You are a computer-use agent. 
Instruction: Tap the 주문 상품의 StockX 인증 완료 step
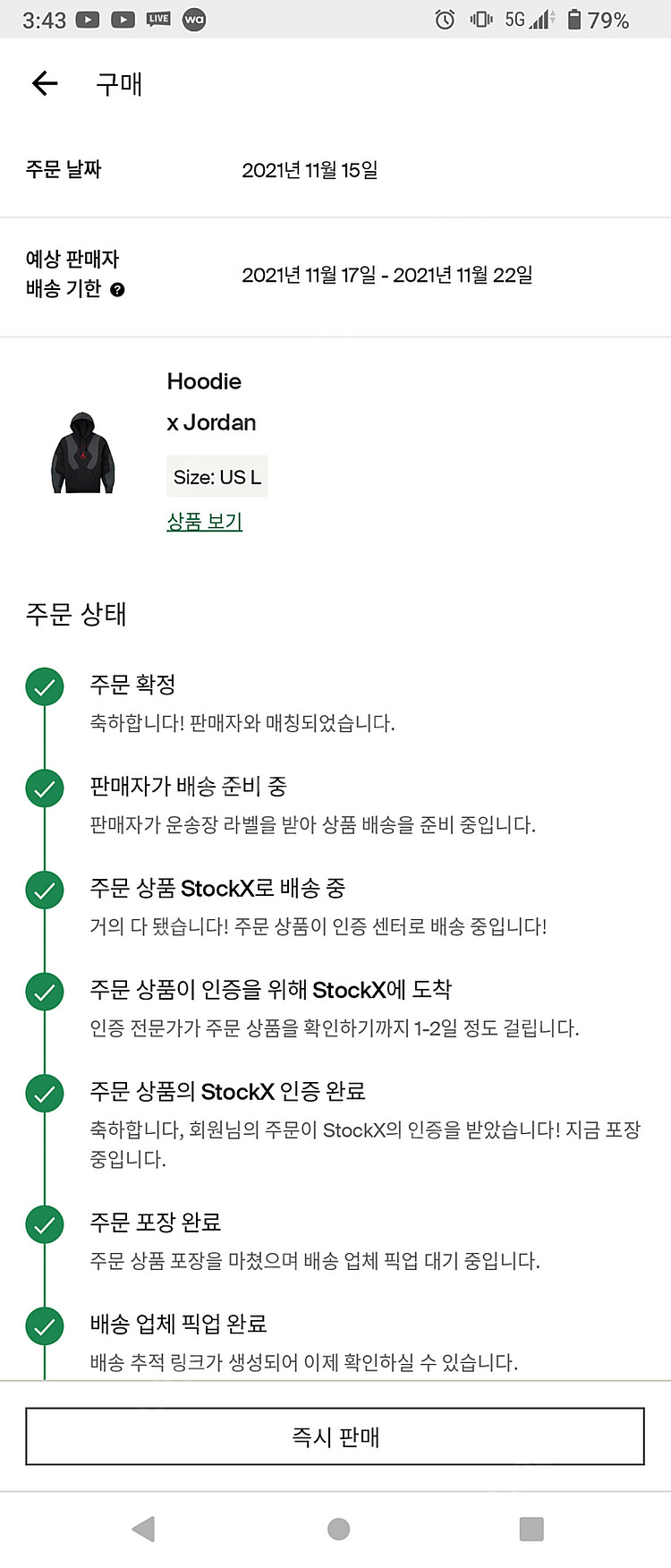[227, 1092]
